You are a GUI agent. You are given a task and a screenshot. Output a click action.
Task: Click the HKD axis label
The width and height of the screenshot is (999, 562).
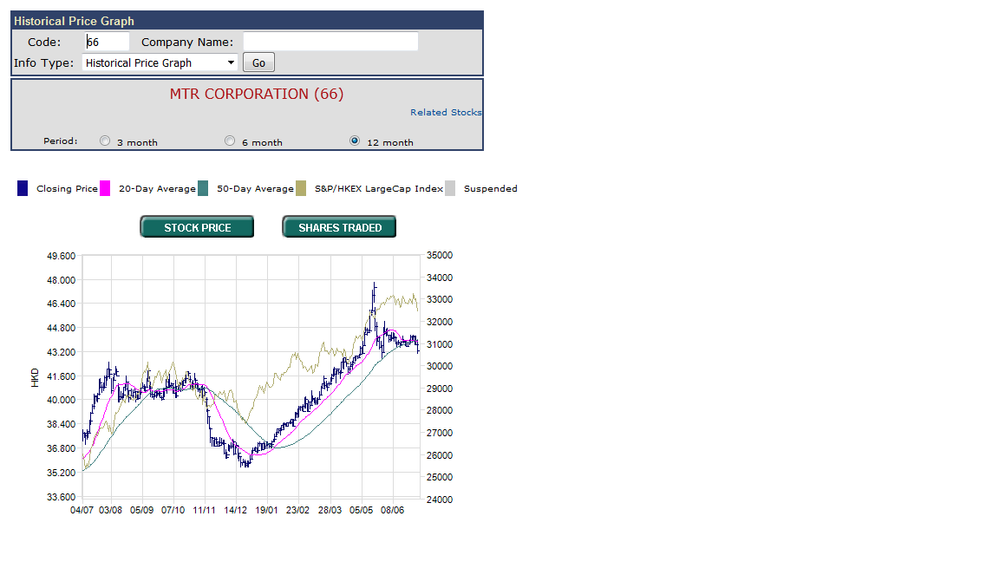[x=35, y=377]
